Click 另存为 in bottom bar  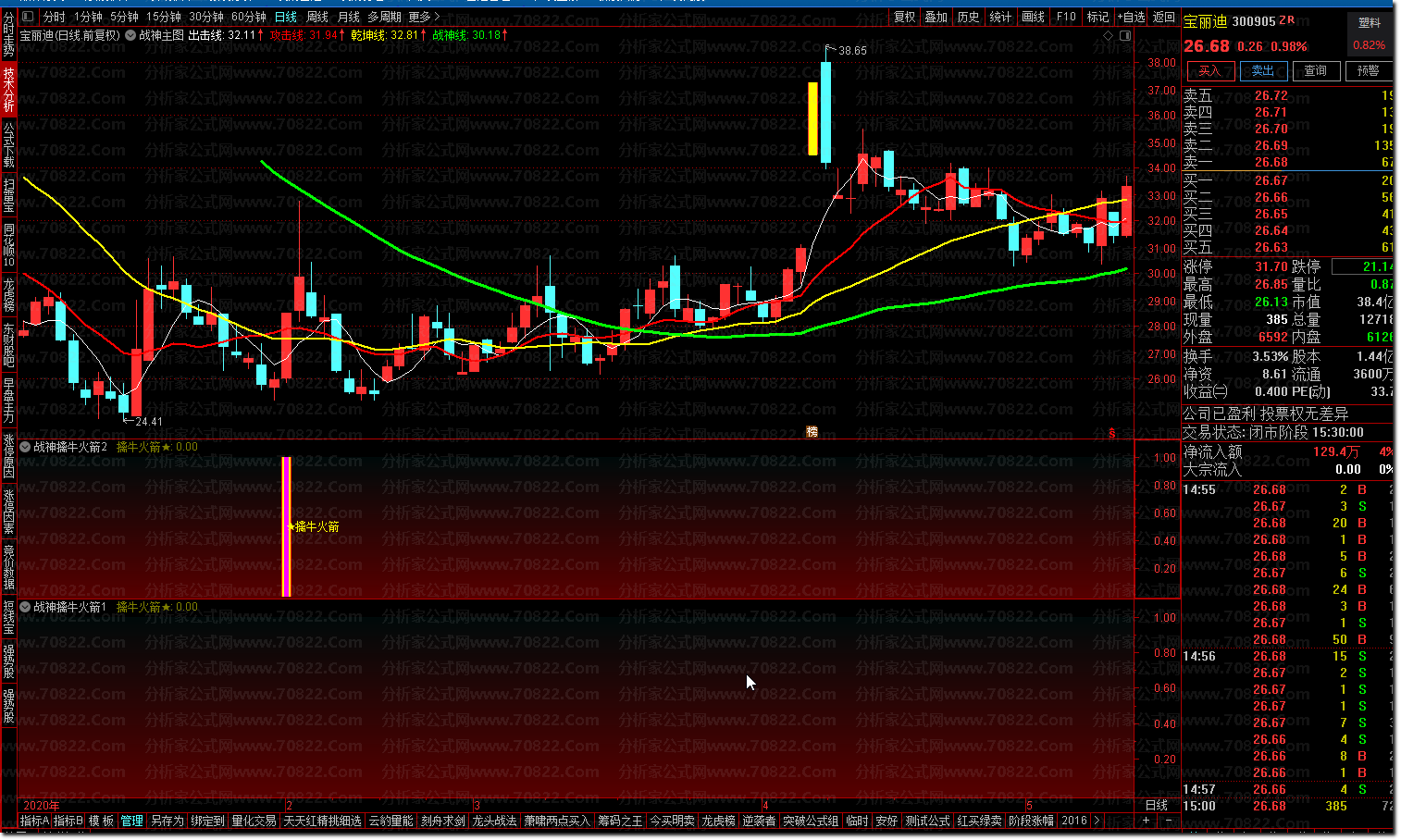coord(167,821)
